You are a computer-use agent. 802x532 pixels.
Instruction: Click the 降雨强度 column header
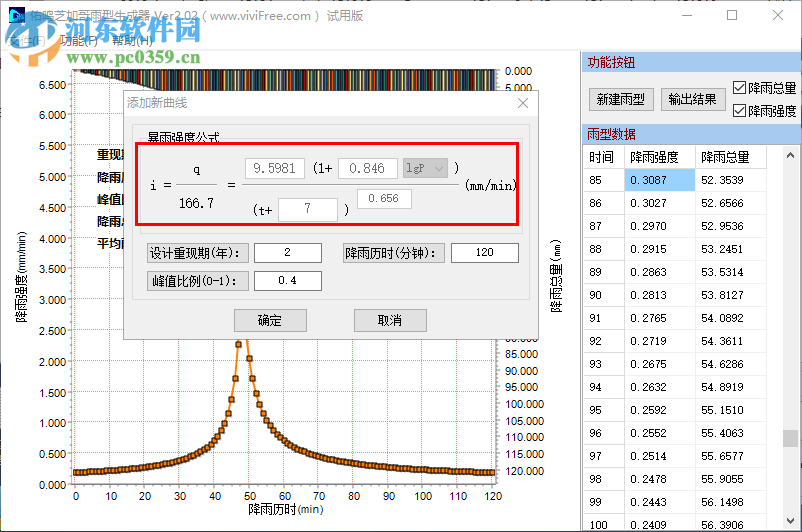coord(659,157)
